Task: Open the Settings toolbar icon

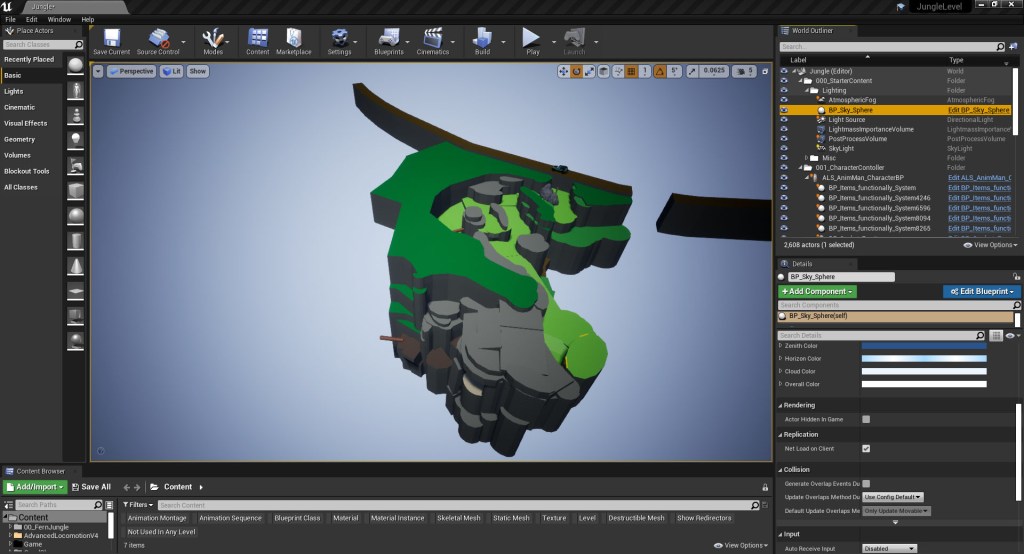Action: (x=339, y=38)
